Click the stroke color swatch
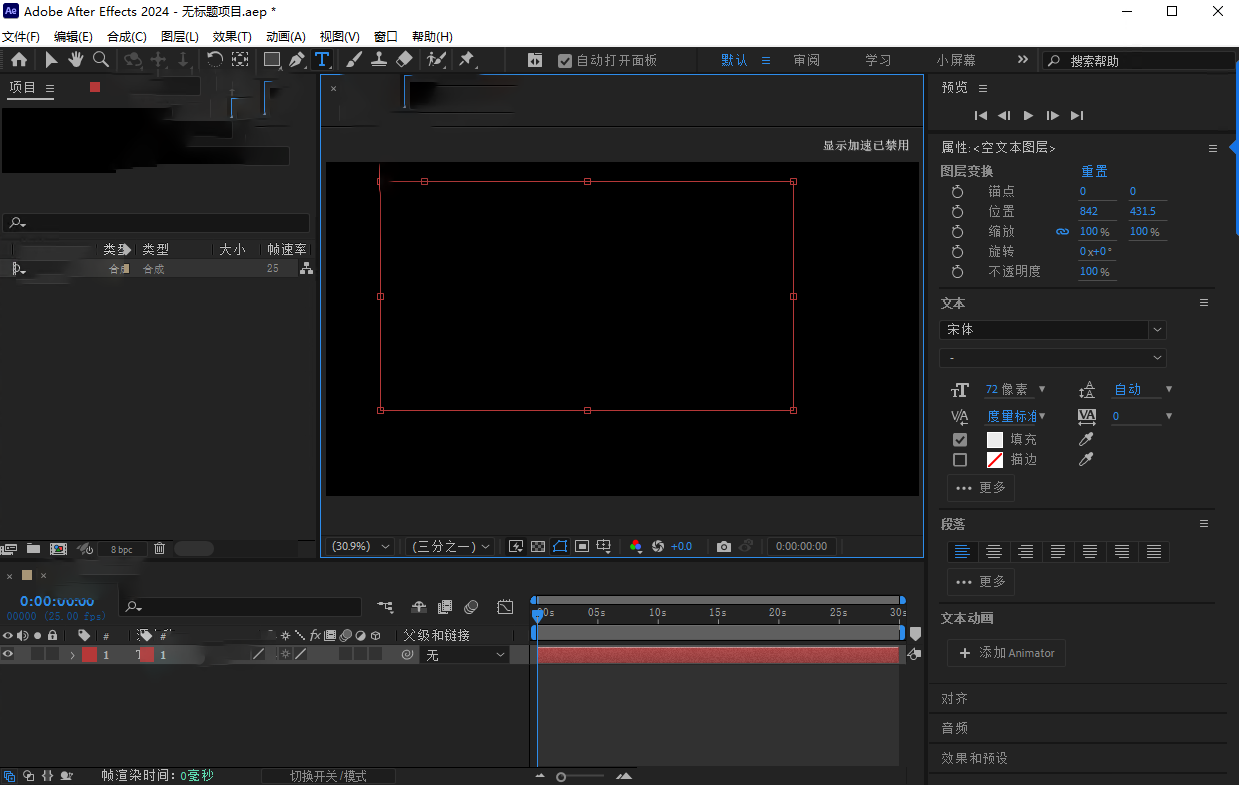The height and width of the screenshot is (785, 1239). 995,460
